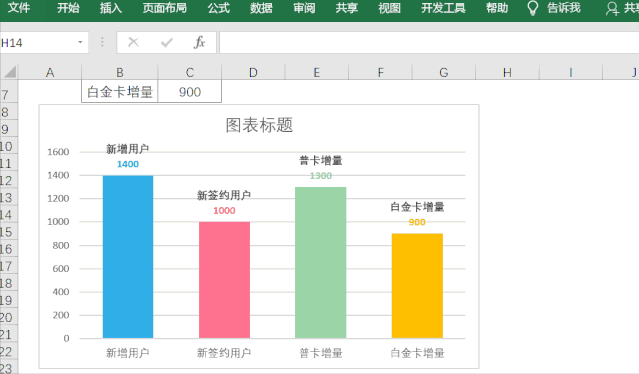Viewport: 639px width, 374px height.
Task: Open the 审阅 tab
Action: coord(304,8)
